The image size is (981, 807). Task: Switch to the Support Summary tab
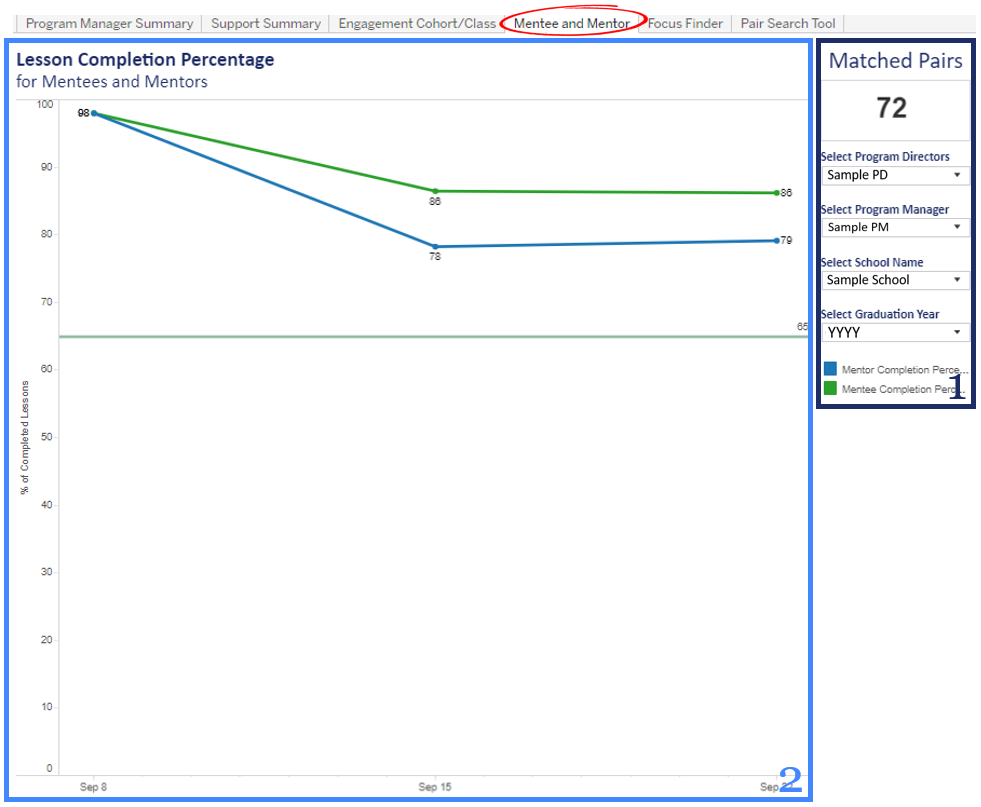pos(266,24)
